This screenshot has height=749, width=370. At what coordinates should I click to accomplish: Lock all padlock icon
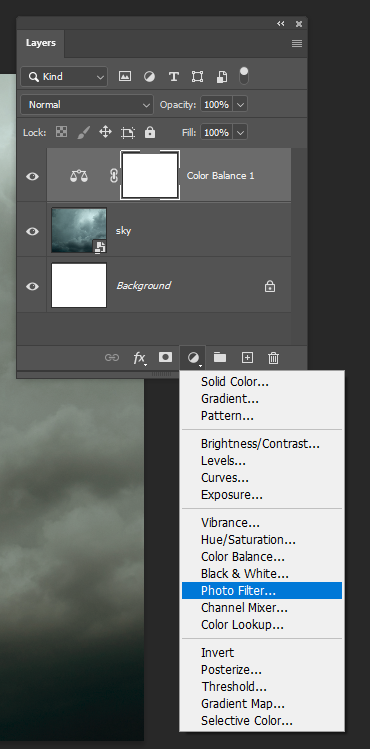[150, 132]
